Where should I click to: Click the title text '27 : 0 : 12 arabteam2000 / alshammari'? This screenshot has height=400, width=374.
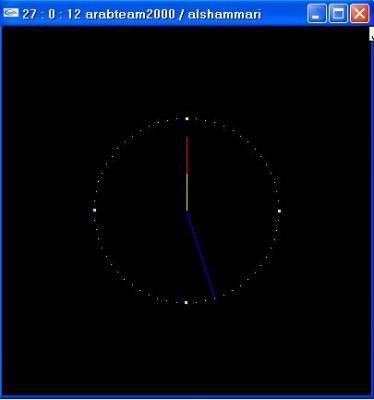[142, 14]
